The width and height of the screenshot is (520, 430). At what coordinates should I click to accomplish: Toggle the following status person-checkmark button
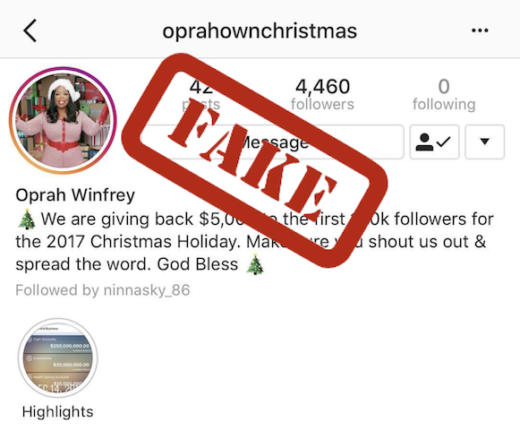(434, 142)
